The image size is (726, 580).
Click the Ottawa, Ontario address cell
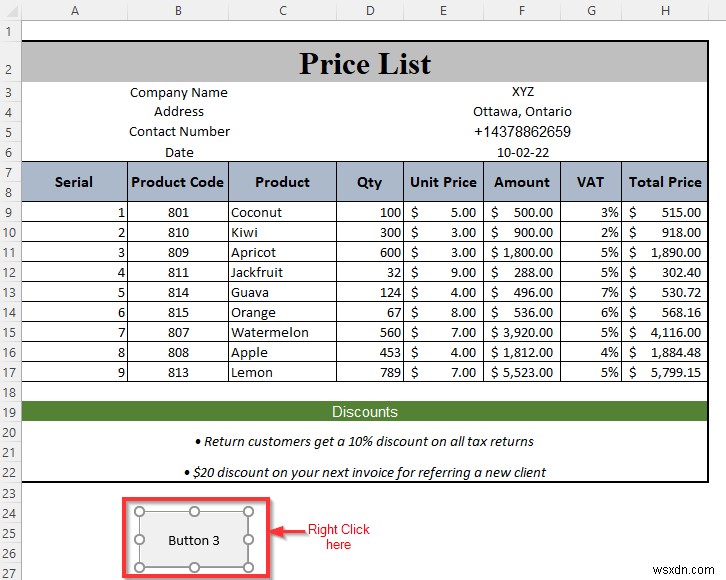(522, 112)
